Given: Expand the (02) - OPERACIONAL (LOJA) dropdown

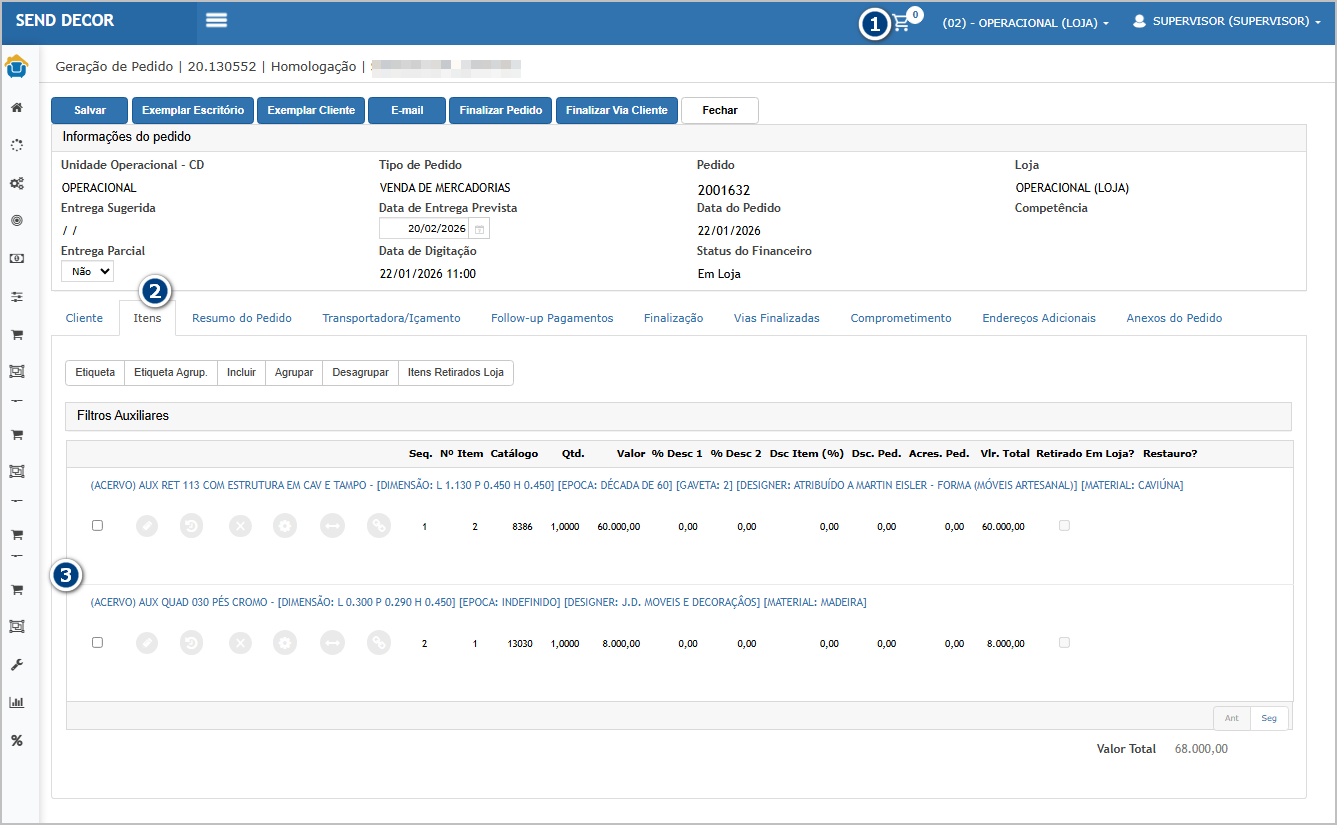Looking at the screenshot, I should 1025,22.
